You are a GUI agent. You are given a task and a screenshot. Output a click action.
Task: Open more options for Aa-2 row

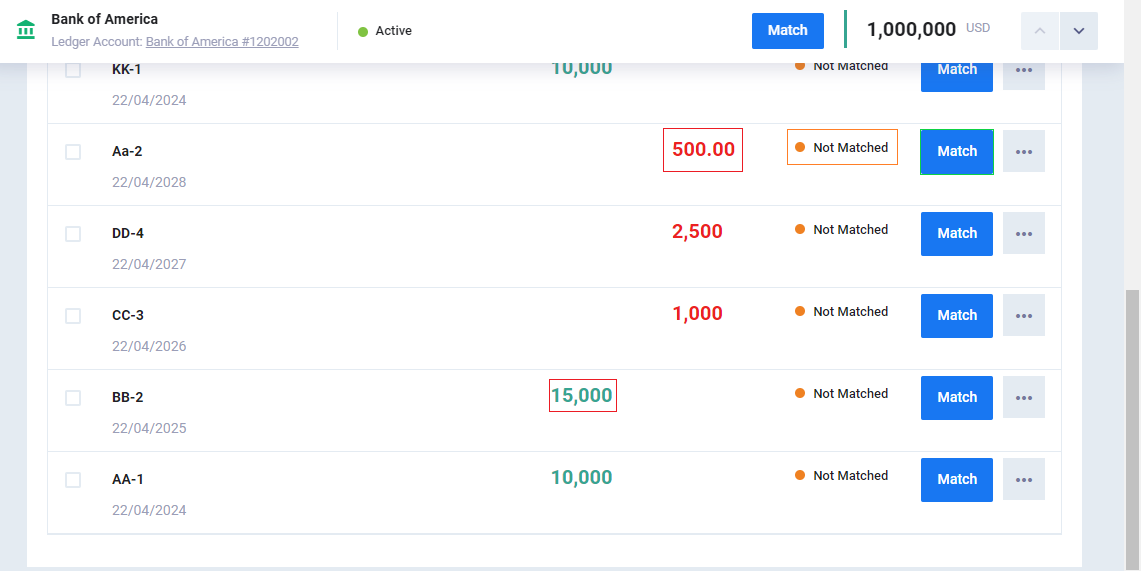[1023, 152]
